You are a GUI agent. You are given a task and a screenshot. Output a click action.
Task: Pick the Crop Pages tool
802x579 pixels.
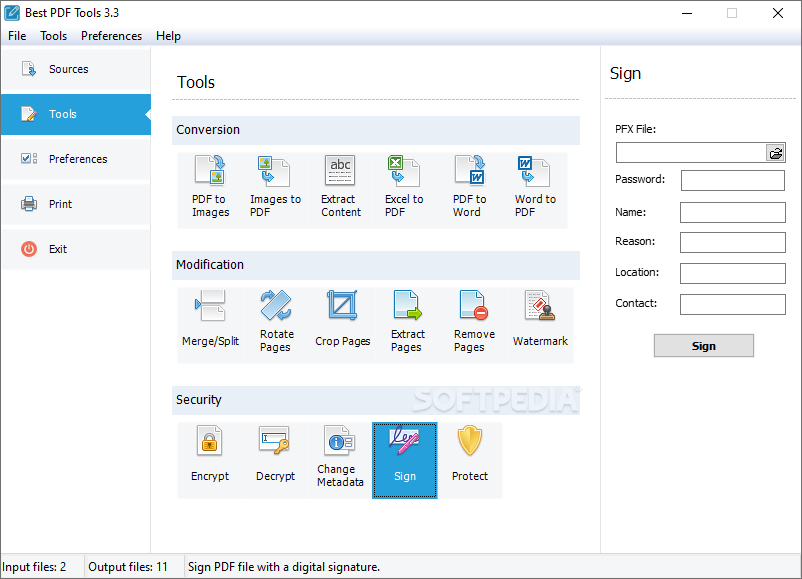342,325
